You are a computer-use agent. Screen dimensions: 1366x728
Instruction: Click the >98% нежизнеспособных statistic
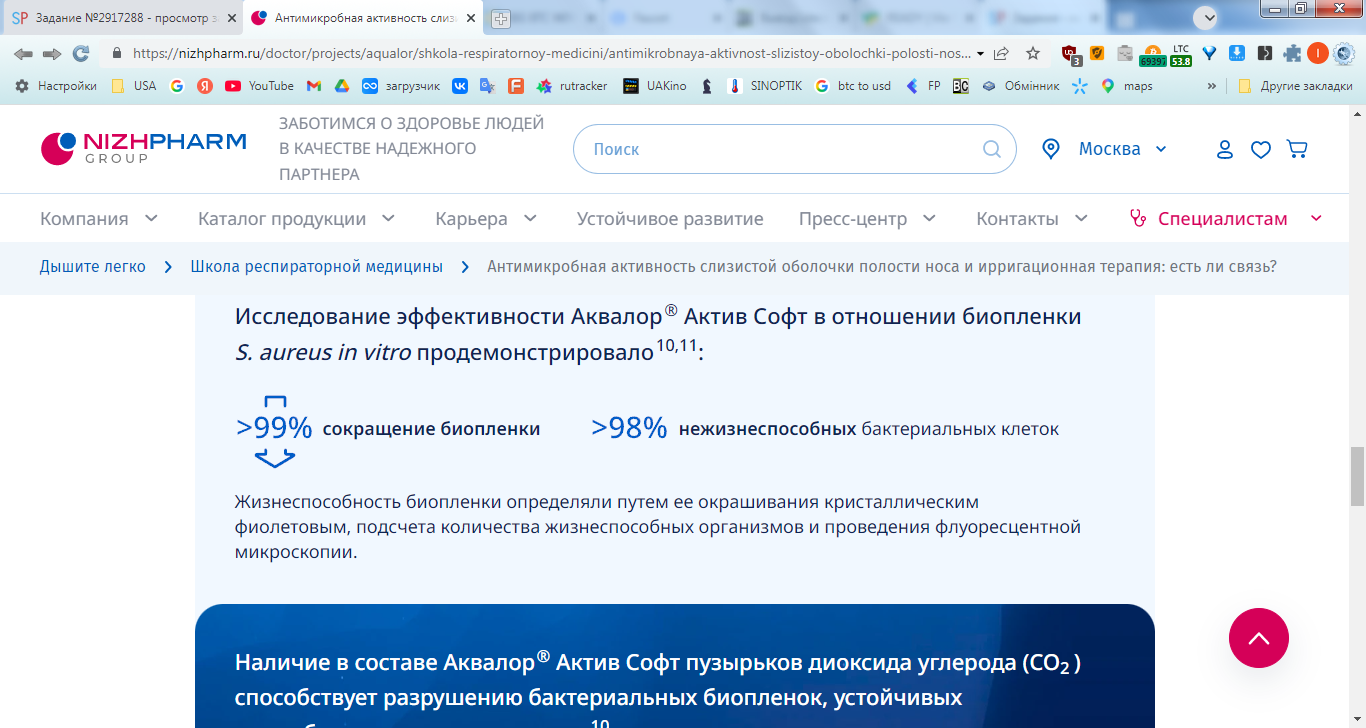825,429
